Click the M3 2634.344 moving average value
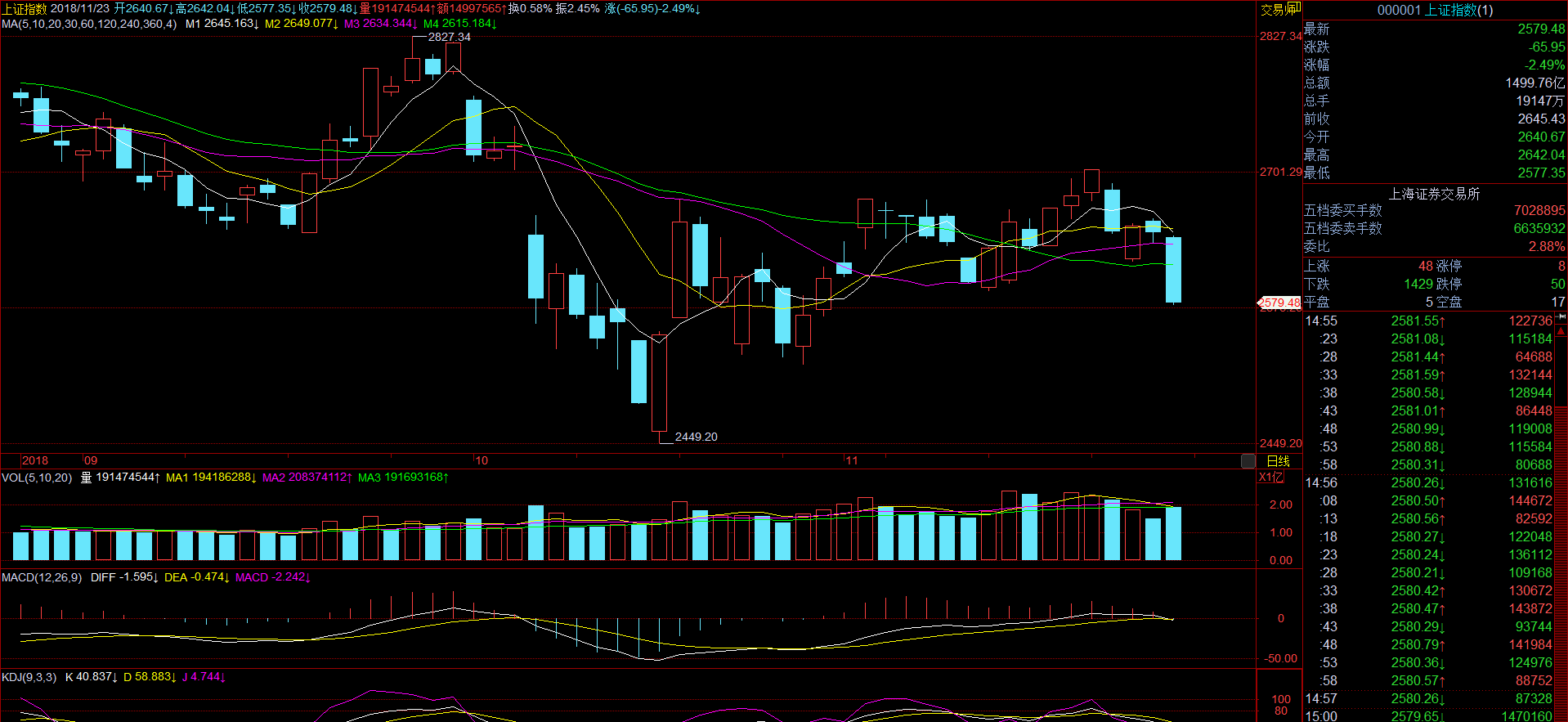 pyautogui.click(x=381, y=24)
